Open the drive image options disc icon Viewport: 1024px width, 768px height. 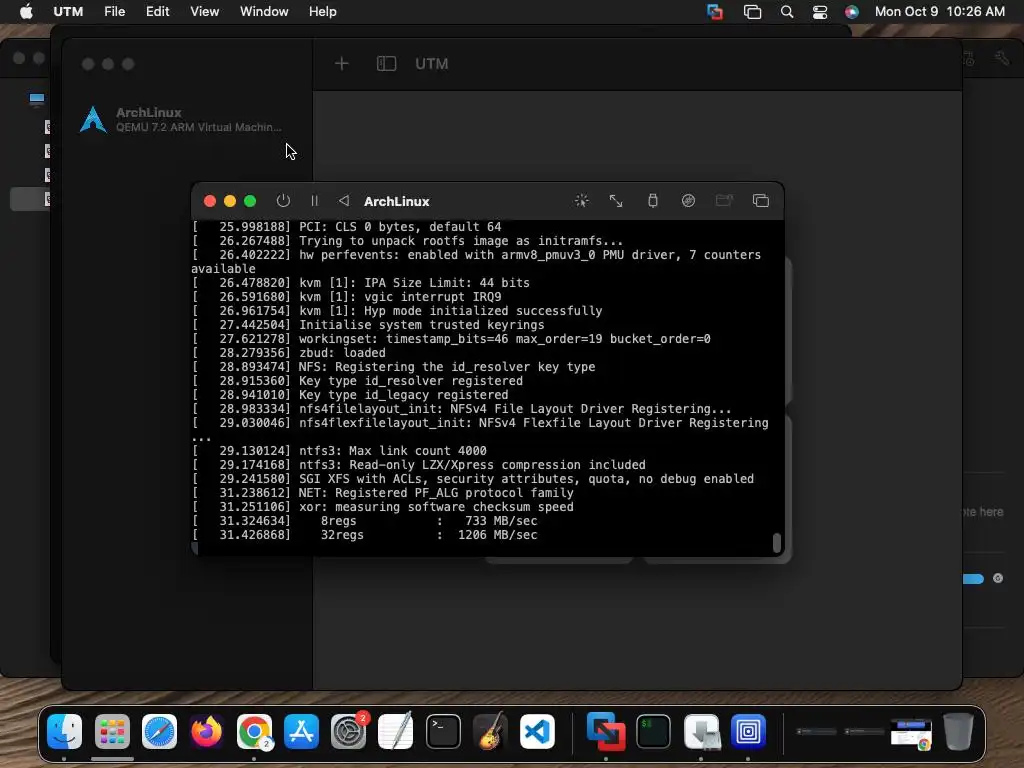click(688, 200)
